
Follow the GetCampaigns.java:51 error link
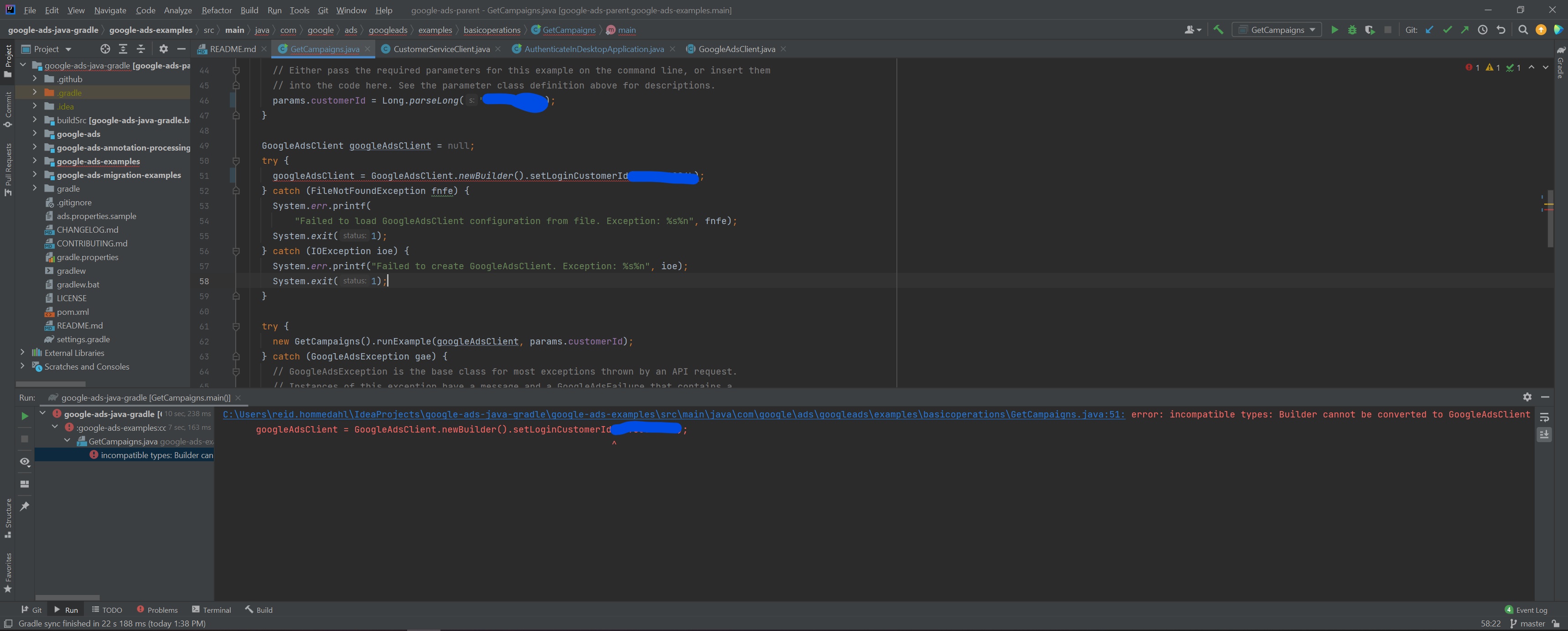click(670, 414)
